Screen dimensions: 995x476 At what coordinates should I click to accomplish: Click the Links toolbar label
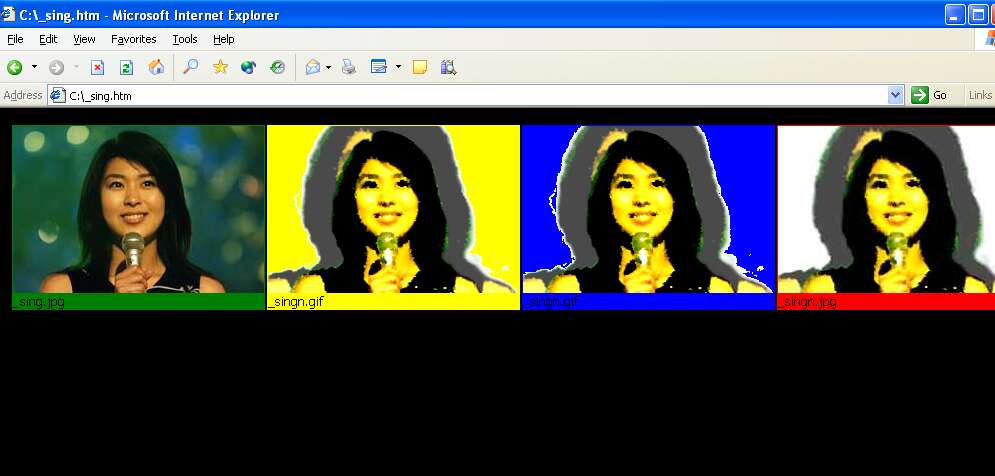pos(980,95)
